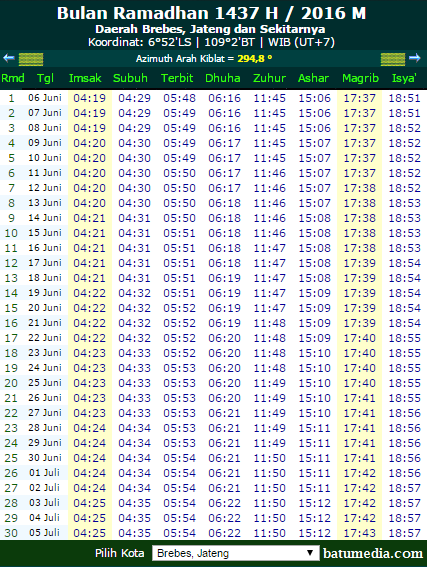Image resolution: width=428 pixels, height=567 pixels.
Task: Click Terbit time in the 11 Juni row
Action: [x=179, y=173]
